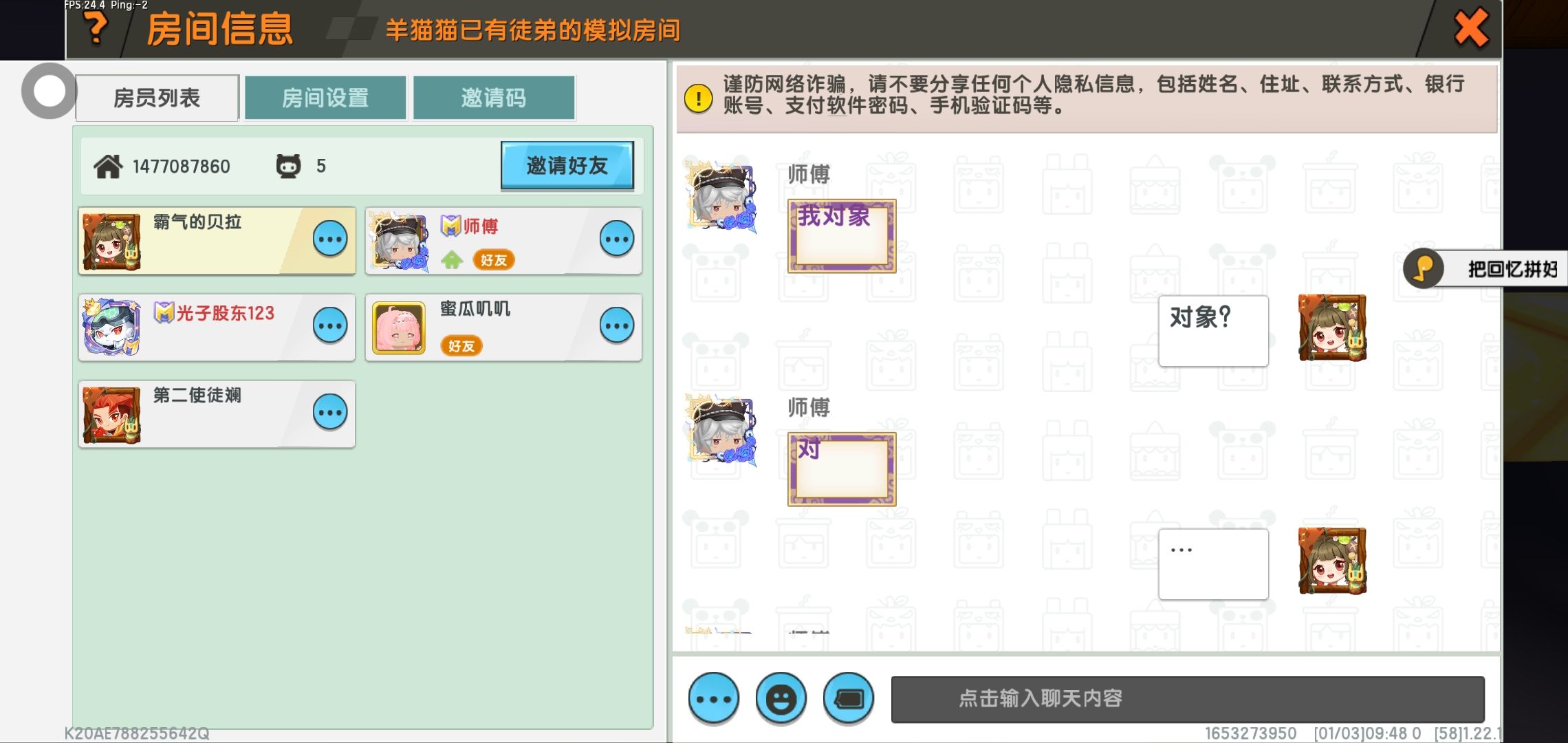Click the 把回忆拼好 music note icon
The image size is (1568, 743).
[x=1424, y=268]
